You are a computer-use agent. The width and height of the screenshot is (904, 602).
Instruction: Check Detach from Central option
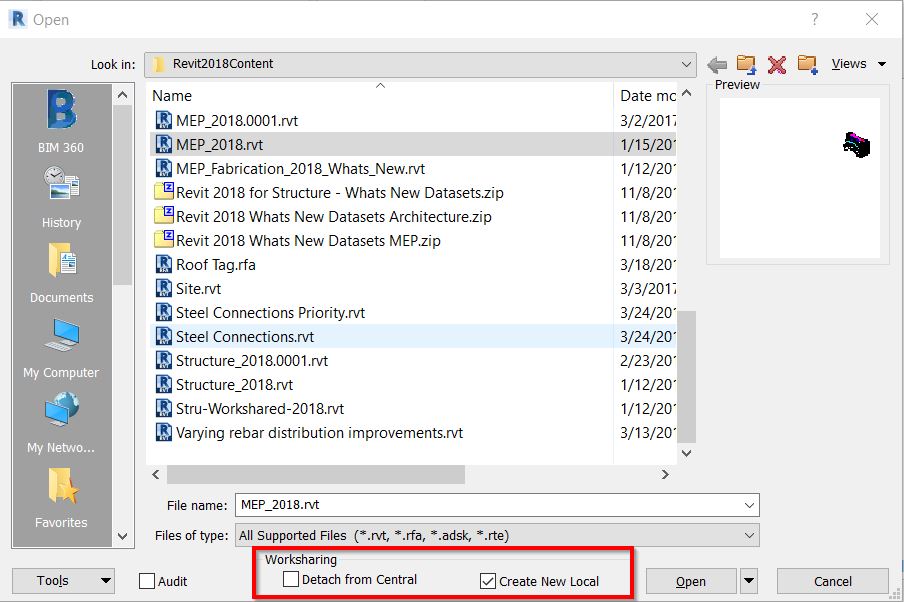point(291,580)
